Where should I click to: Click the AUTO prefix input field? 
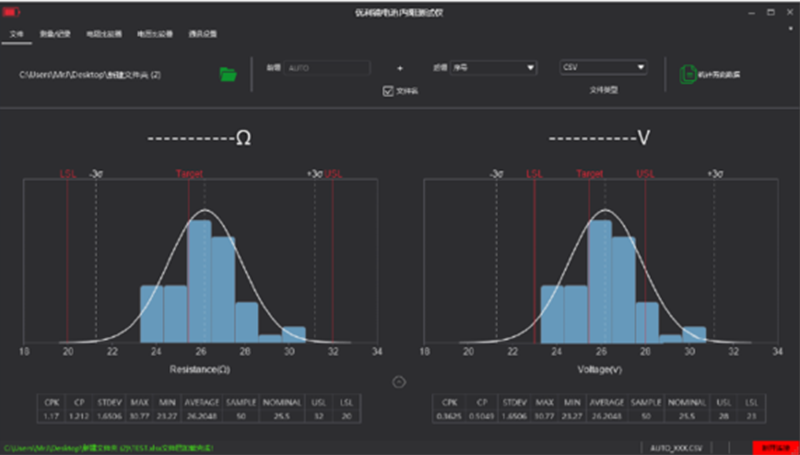point(326,68)
